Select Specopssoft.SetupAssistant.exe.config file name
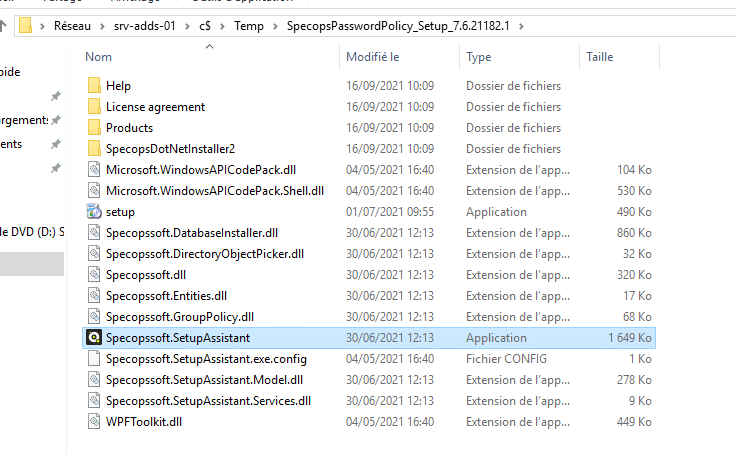736x454 pixels. click(x=206, y=359)
